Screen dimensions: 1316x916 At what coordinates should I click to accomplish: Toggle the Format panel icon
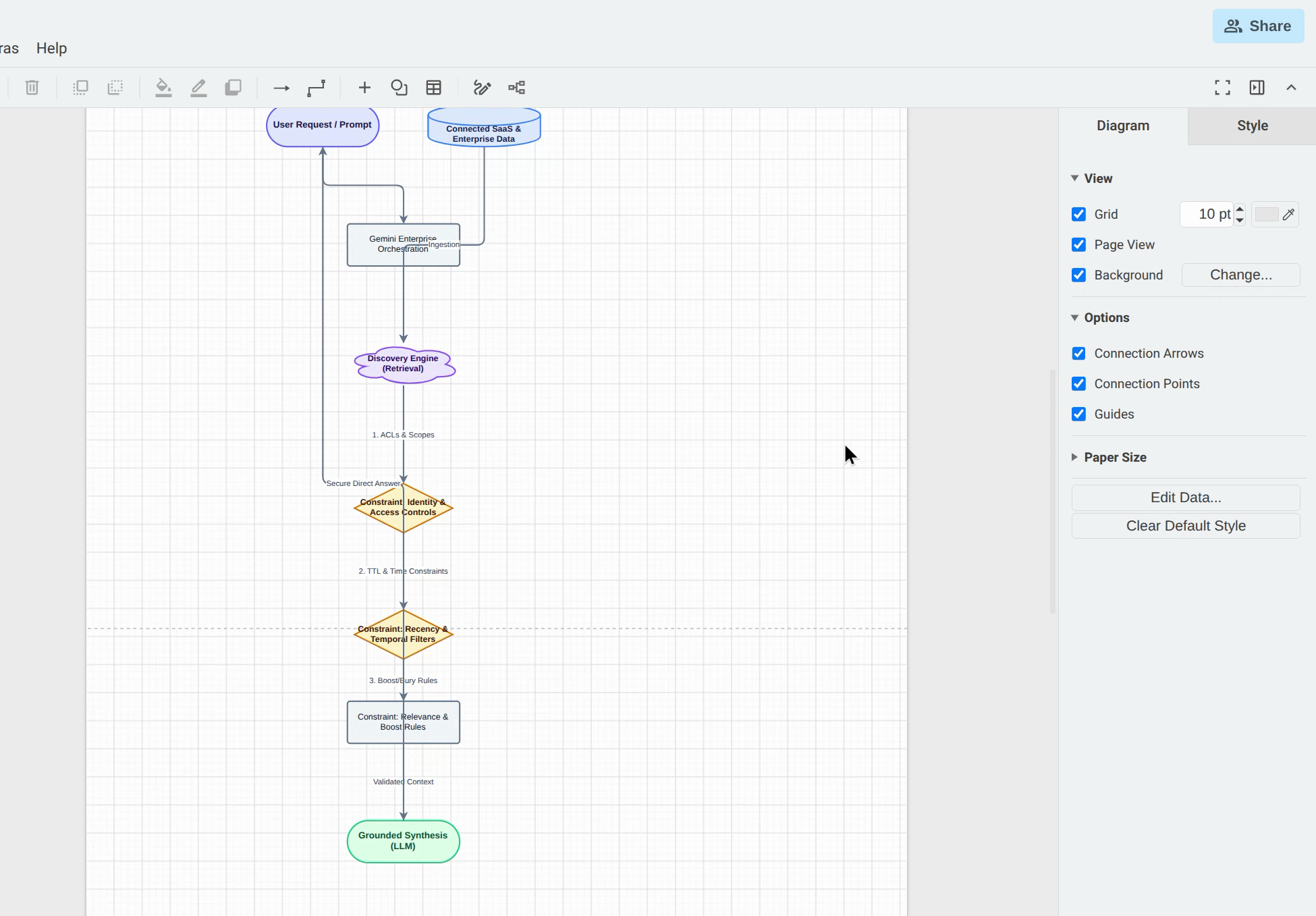tap(1257, 88)
